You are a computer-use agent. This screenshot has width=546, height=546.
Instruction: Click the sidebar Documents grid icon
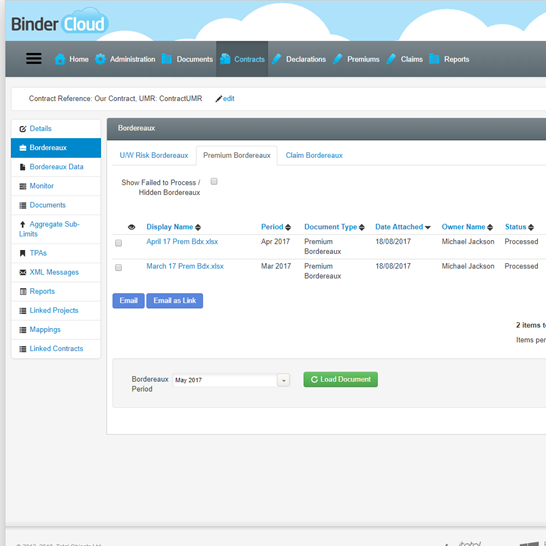click(23, 205)
